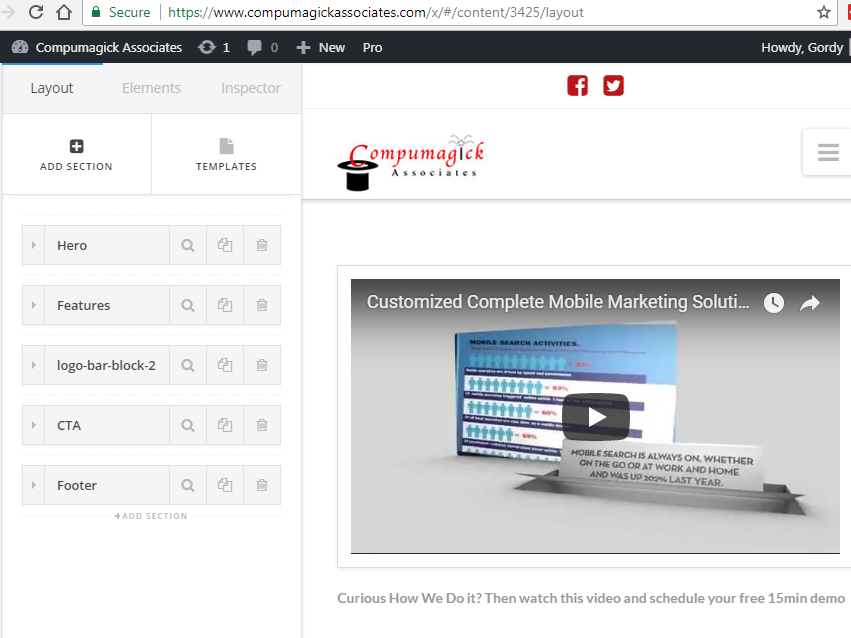Click the video Share arrow icon
Viewport: 851px width, 638px height.
[x=810, y=303]
